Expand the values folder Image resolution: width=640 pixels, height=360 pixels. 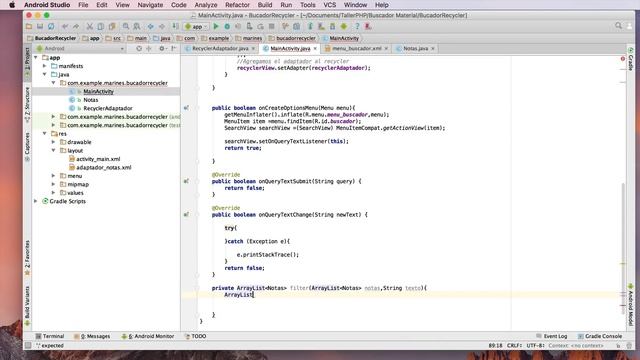(x=53, y=193)
